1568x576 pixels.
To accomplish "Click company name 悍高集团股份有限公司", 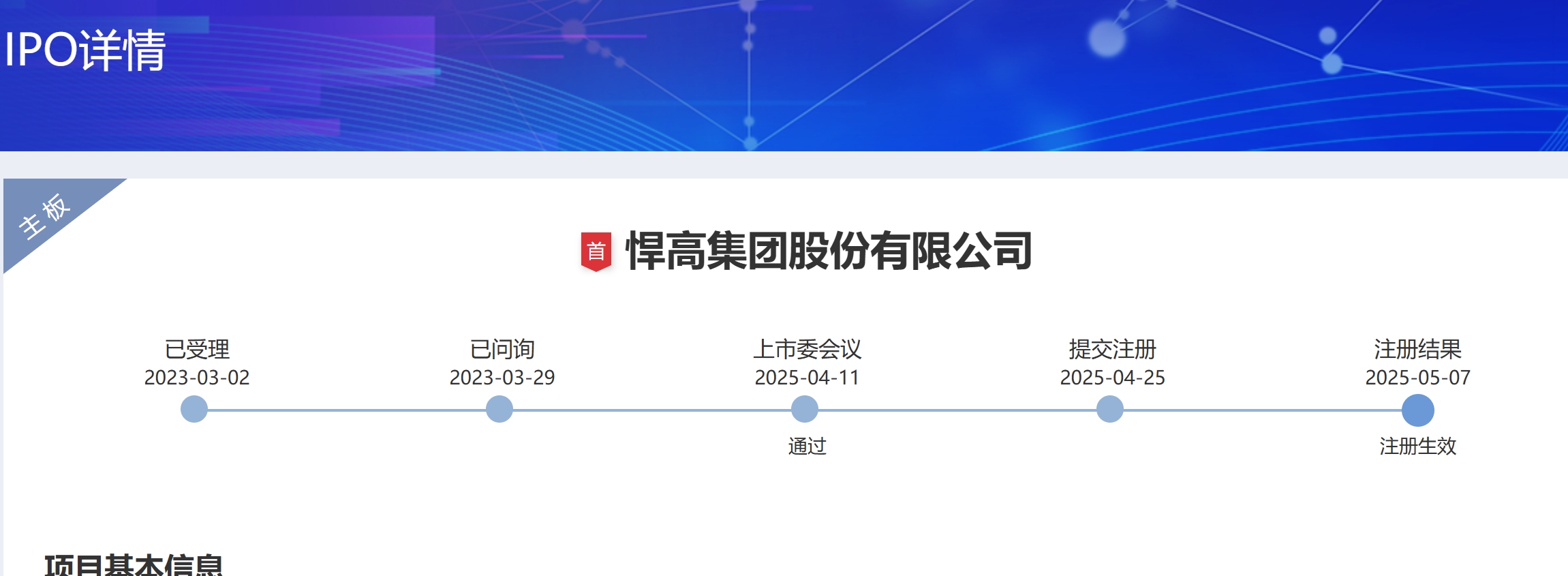I will [x=829, y=251].
